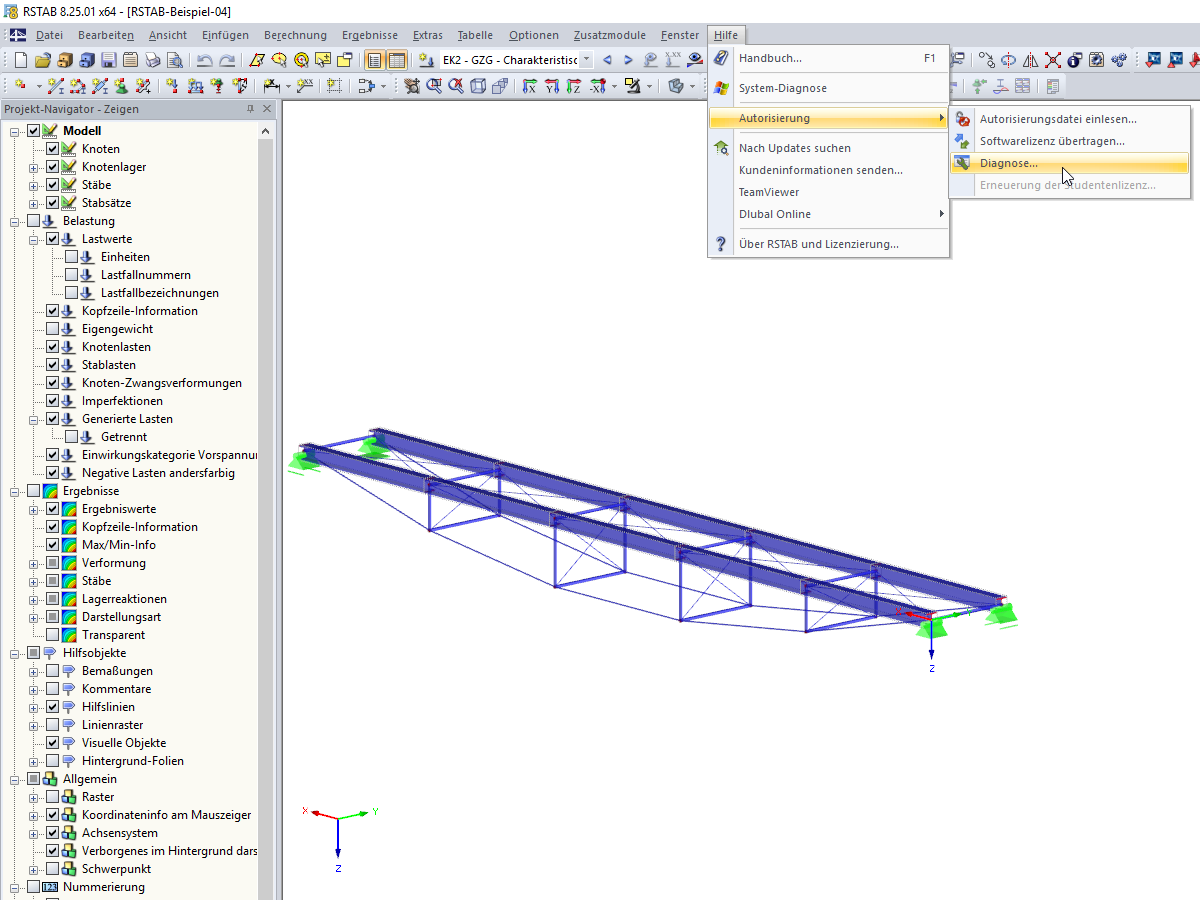Uncheck the Imperfektionen checkbox

[53, 401]
